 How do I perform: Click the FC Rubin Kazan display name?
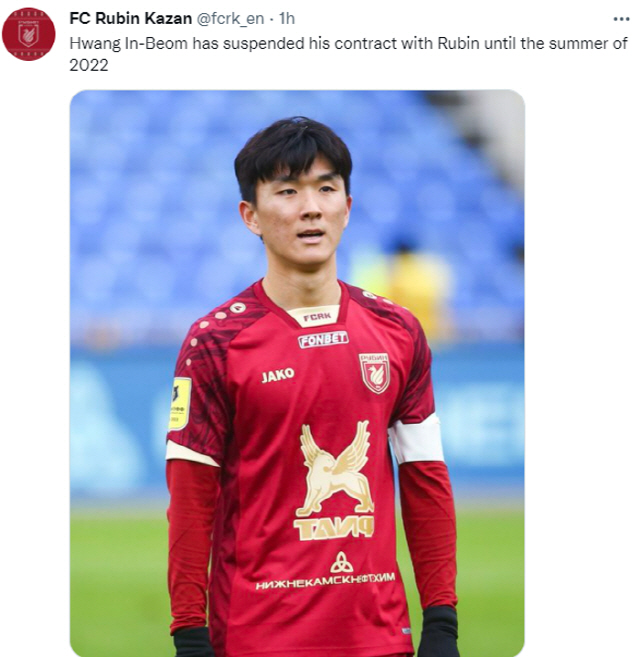click(x=130, y=18)
